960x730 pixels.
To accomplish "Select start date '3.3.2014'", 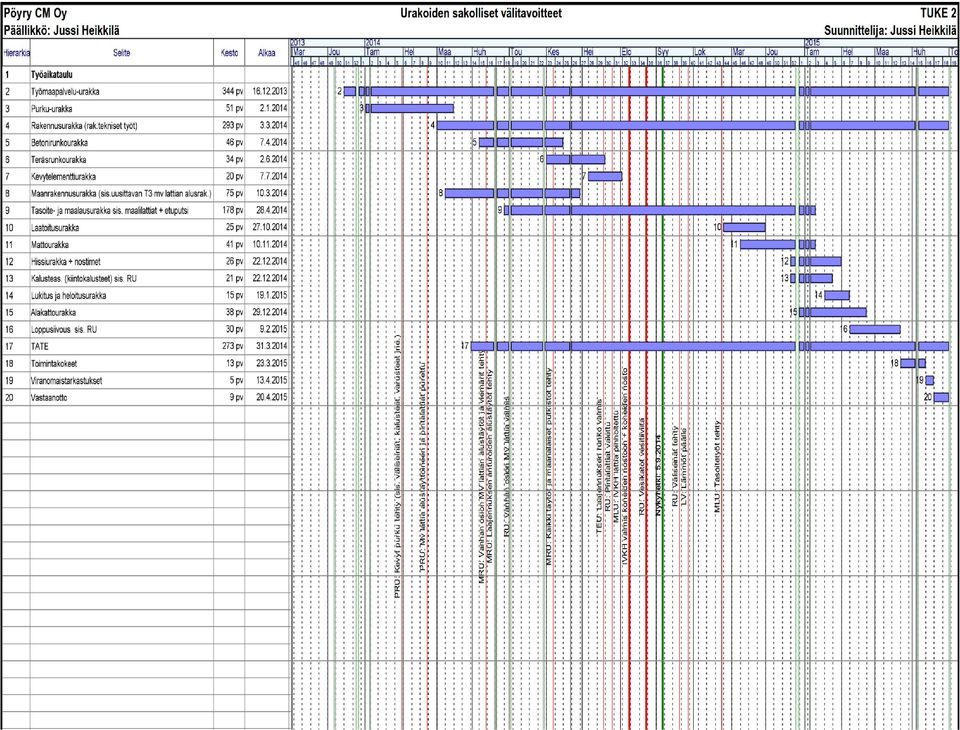I will point(273,126).
